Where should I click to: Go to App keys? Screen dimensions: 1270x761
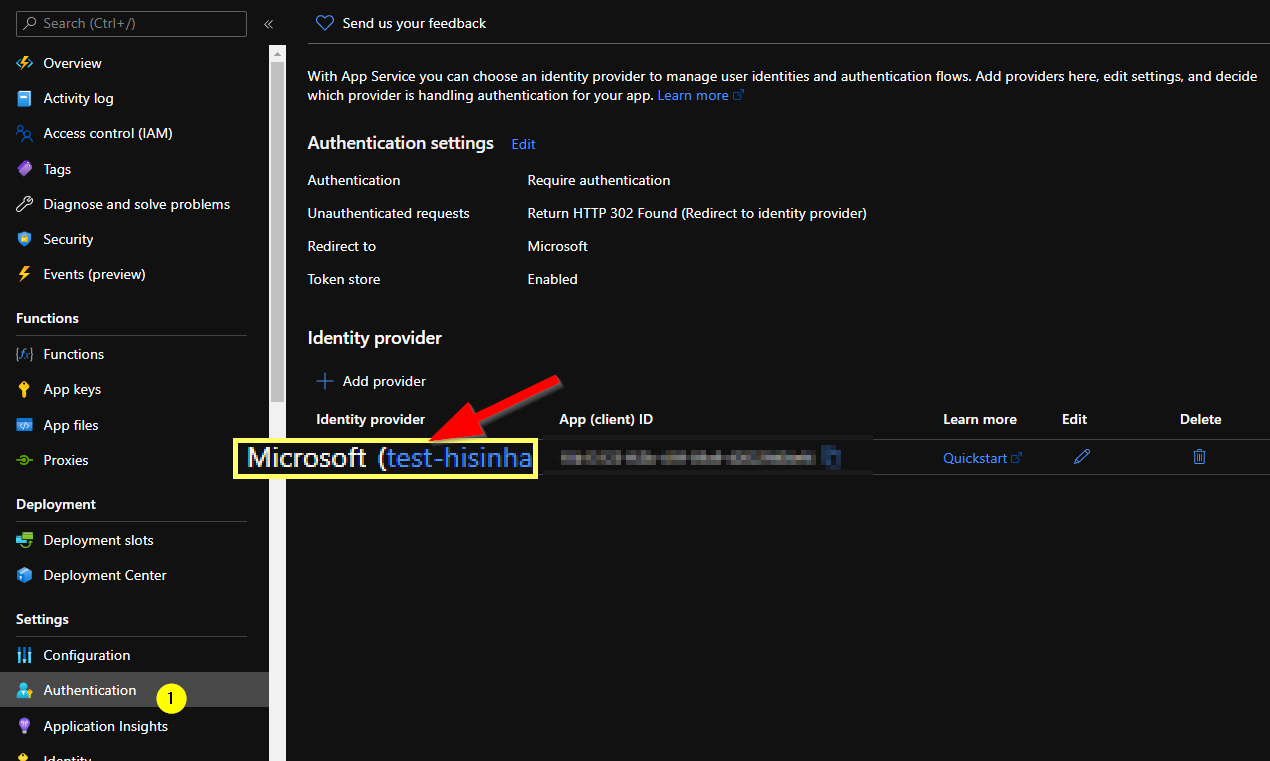[x=134, y=389]
